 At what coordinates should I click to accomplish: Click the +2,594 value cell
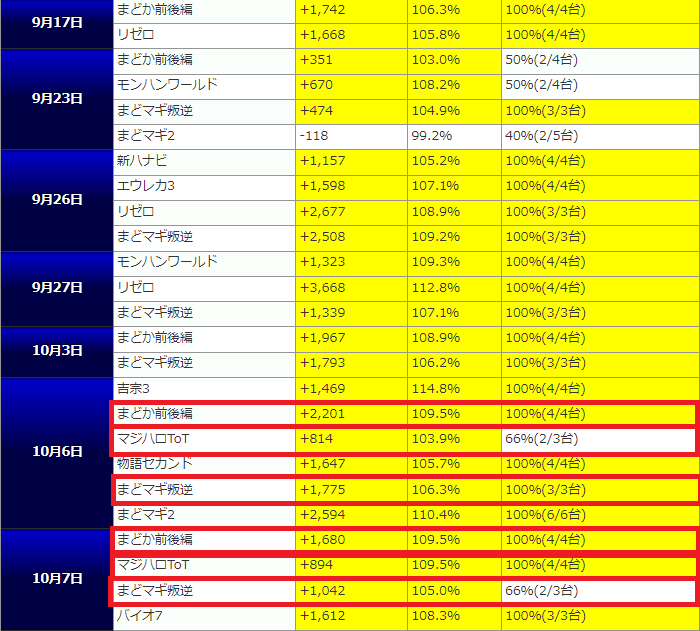tap(351, 515)
